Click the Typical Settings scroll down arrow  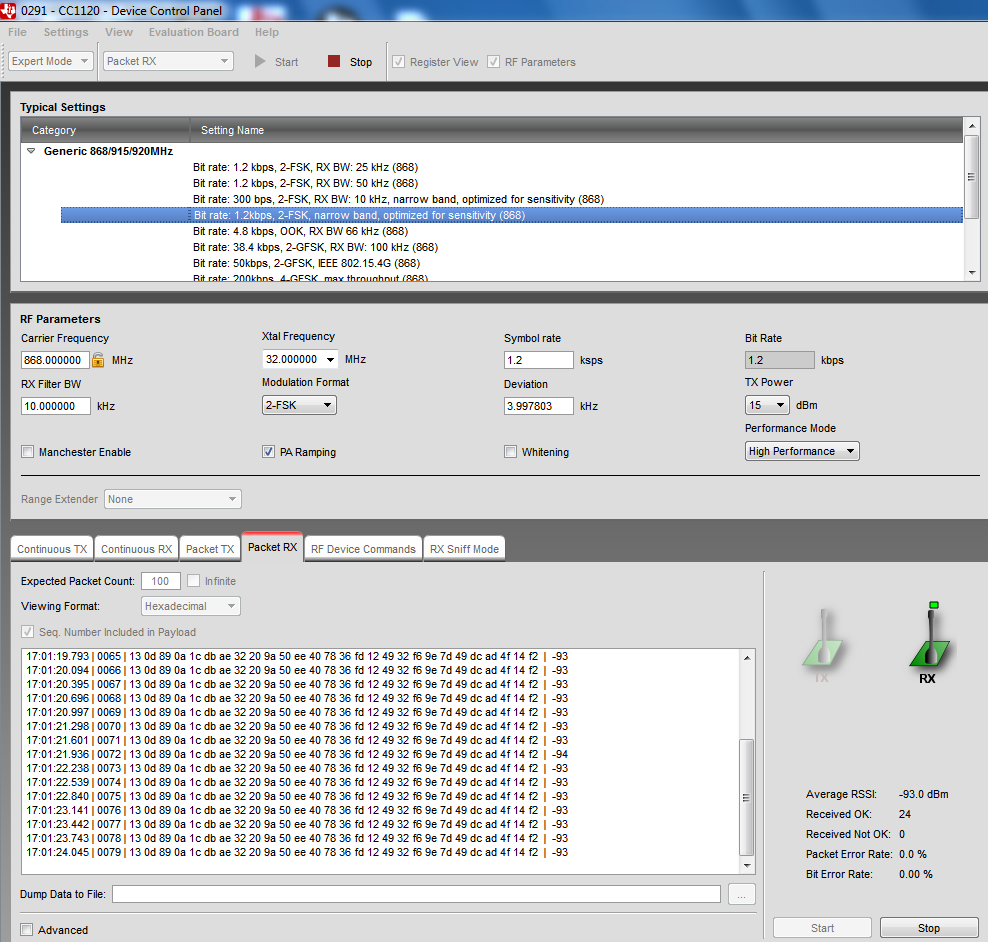(972, 273)
